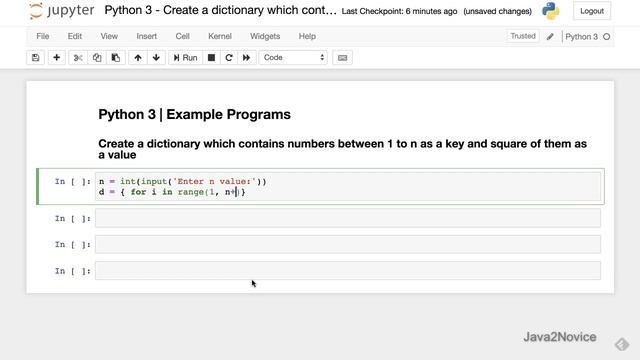Viewport: 640px width, 360px height.
Task: Restart the kernel icon
Action: coord(229,58)
